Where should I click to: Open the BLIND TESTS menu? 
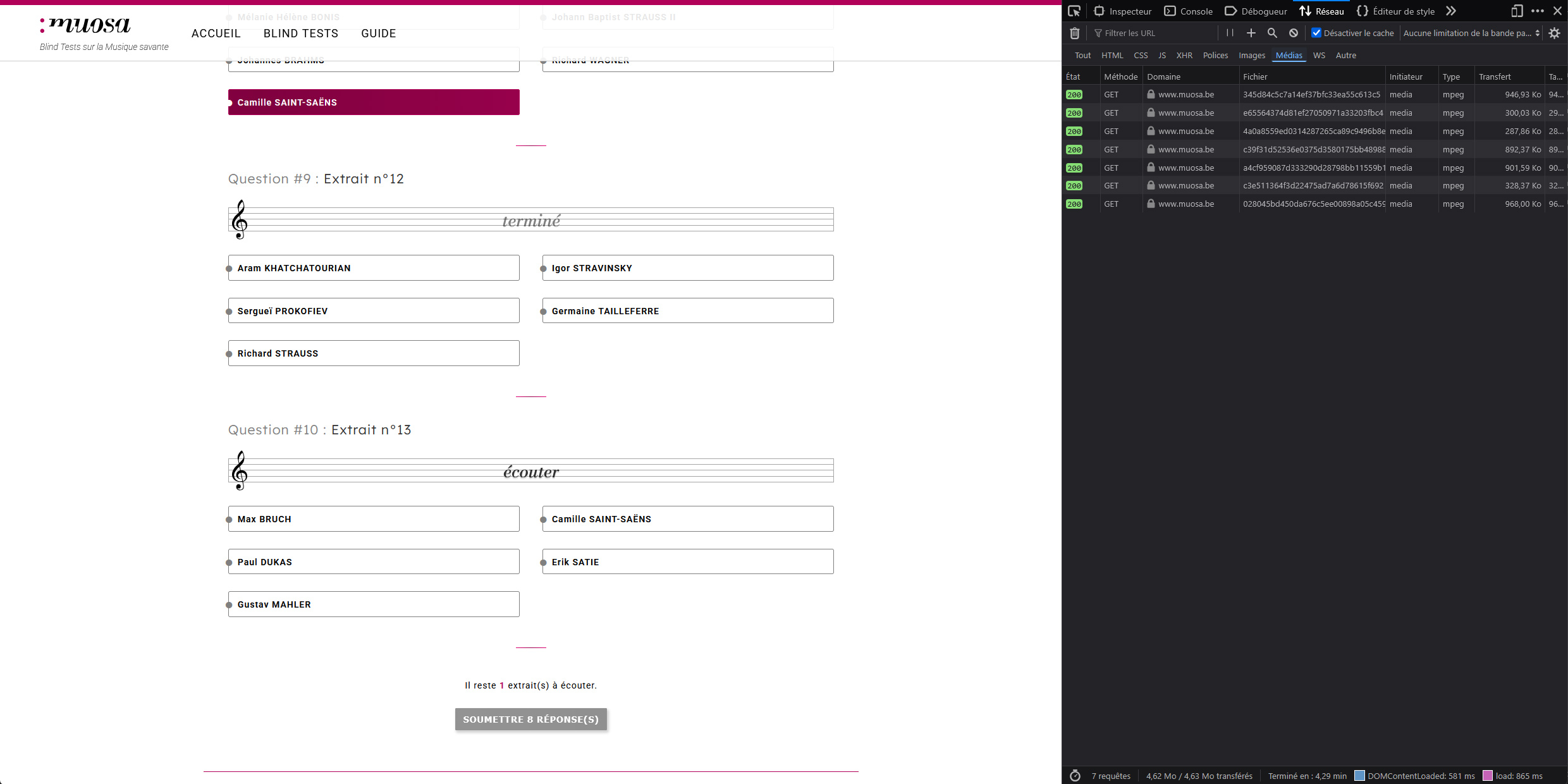click(x=301, y=34)
